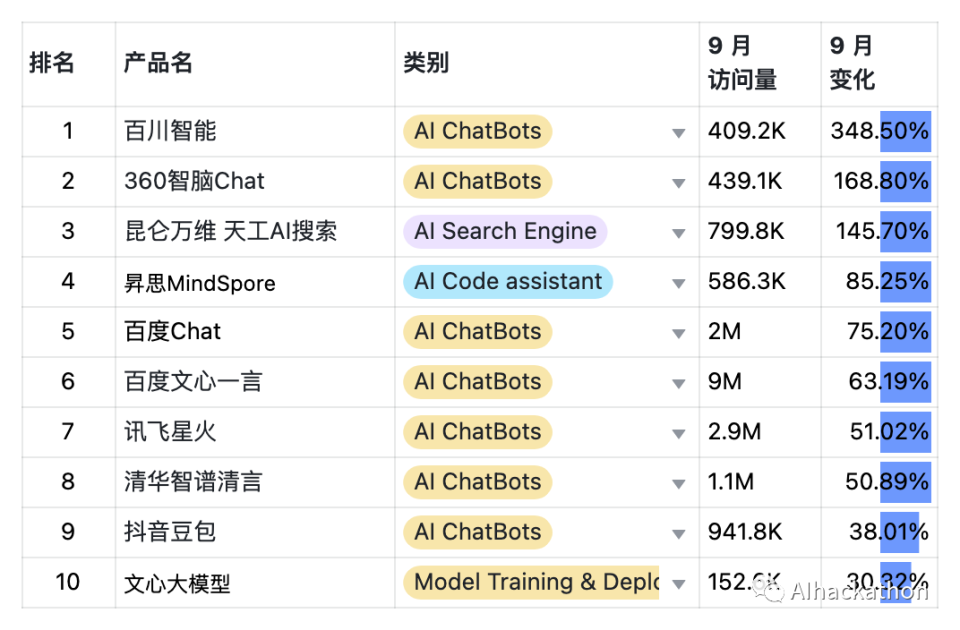The width and height of the screenshot is (960, 630).
Task: Select the 清华智谱清言 product name cell
Action: (x=193, y=482)
